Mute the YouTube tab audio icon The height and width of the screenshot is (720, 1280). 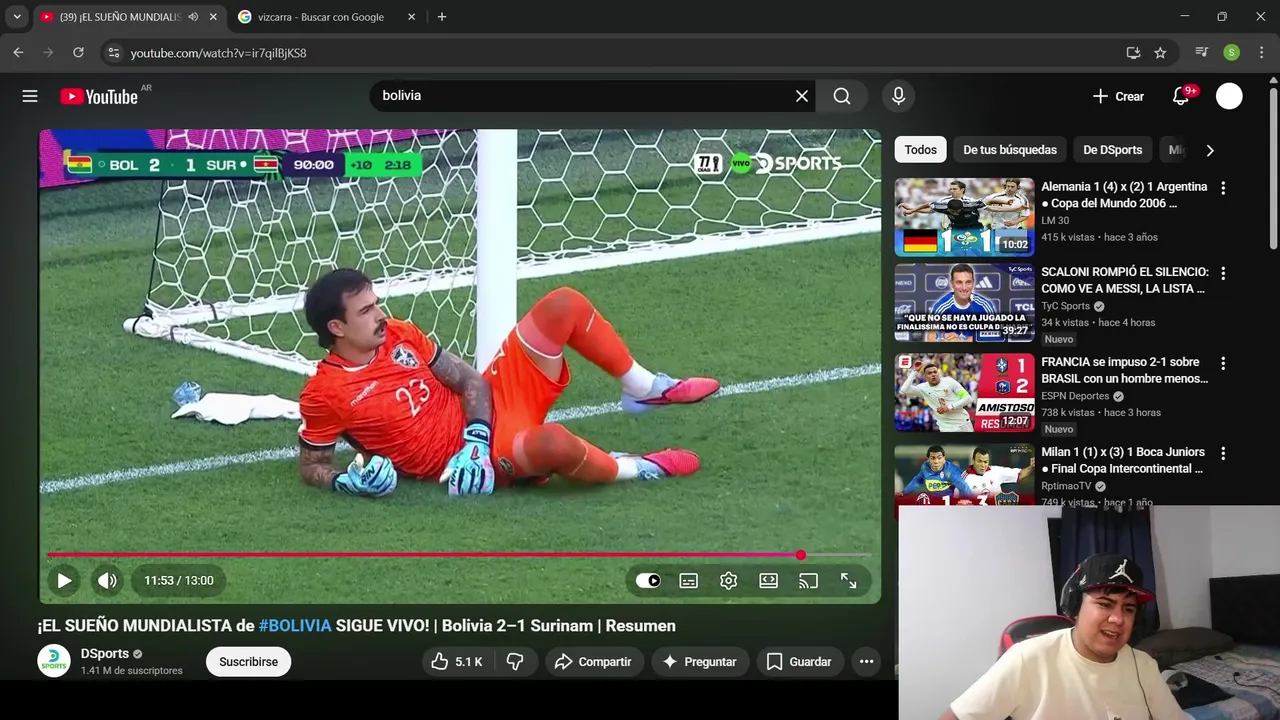pyautogui.click(x=193, y=17)
